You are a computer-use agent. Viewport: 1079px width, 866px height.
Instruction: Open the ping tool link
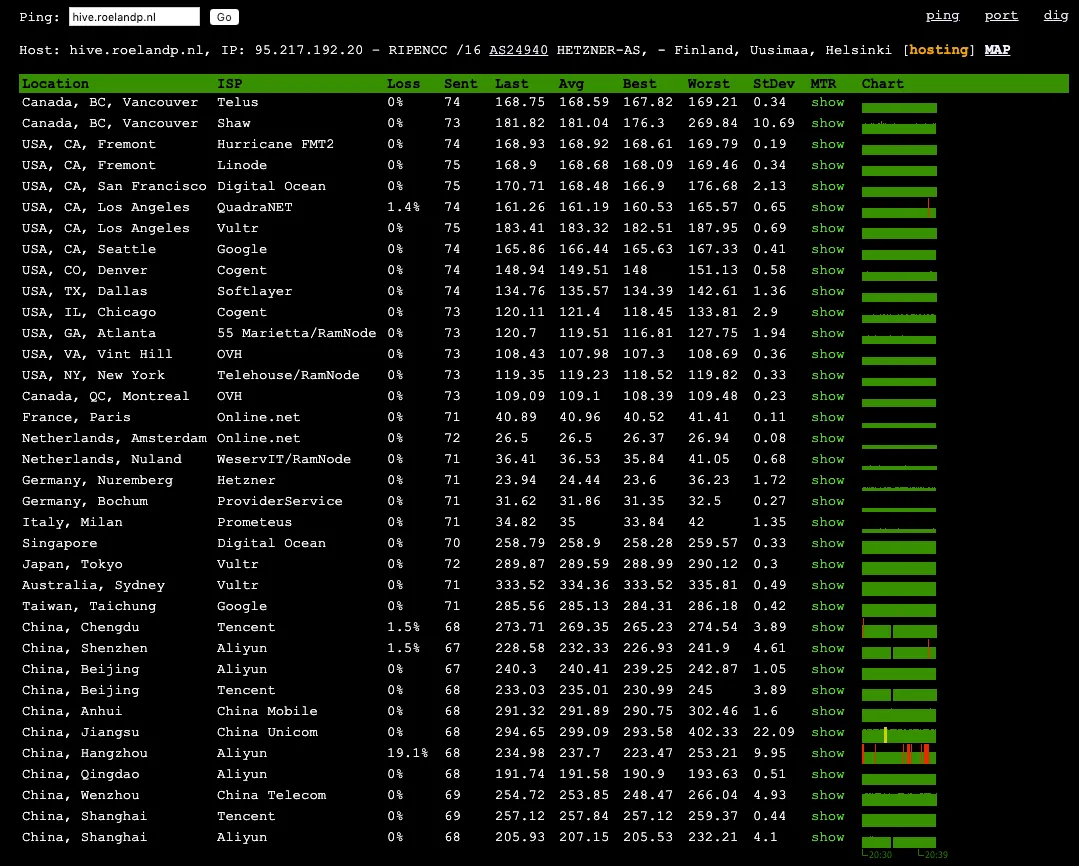(942, 15)
